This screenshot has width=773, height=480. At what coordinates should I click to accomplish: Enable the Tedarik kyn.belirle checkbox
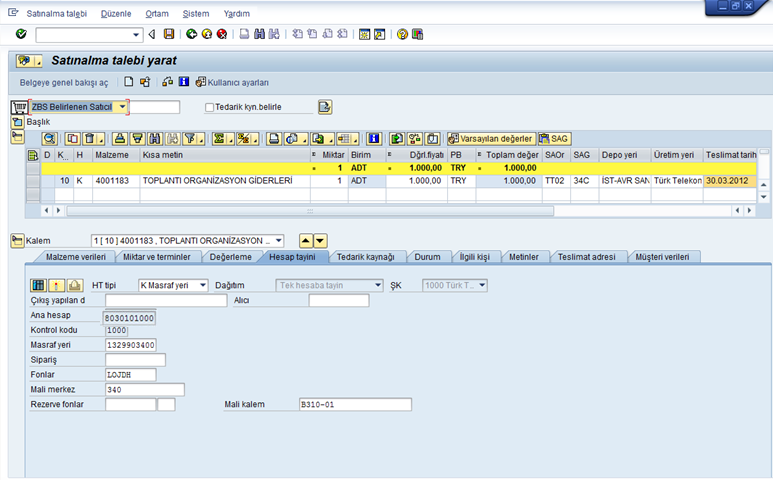pos(209,107)
